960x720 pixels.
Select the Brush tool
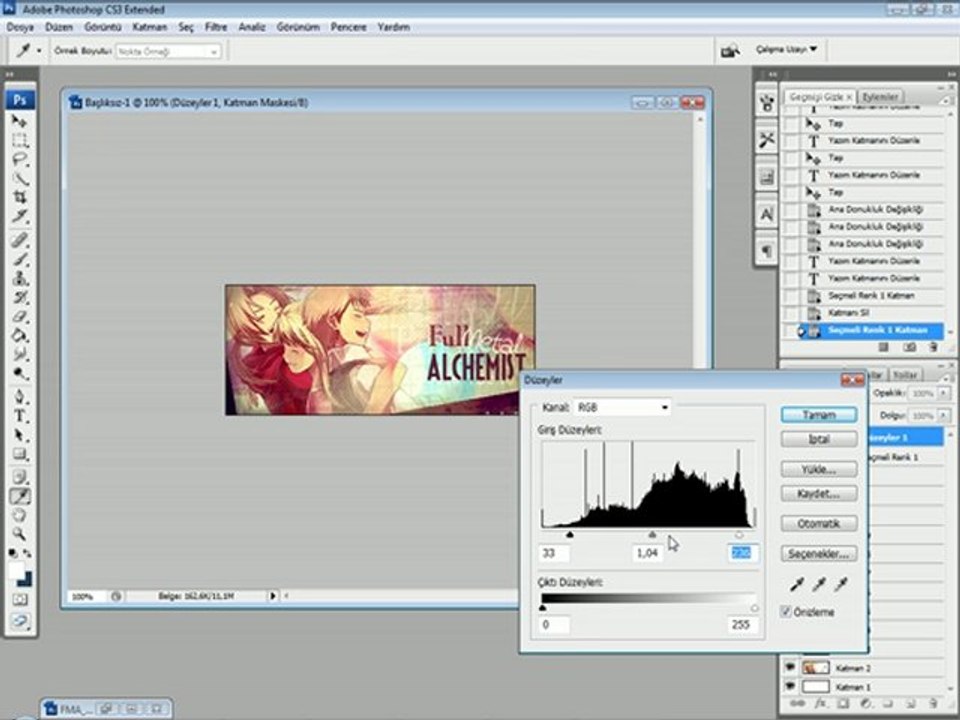pos(20,258)
